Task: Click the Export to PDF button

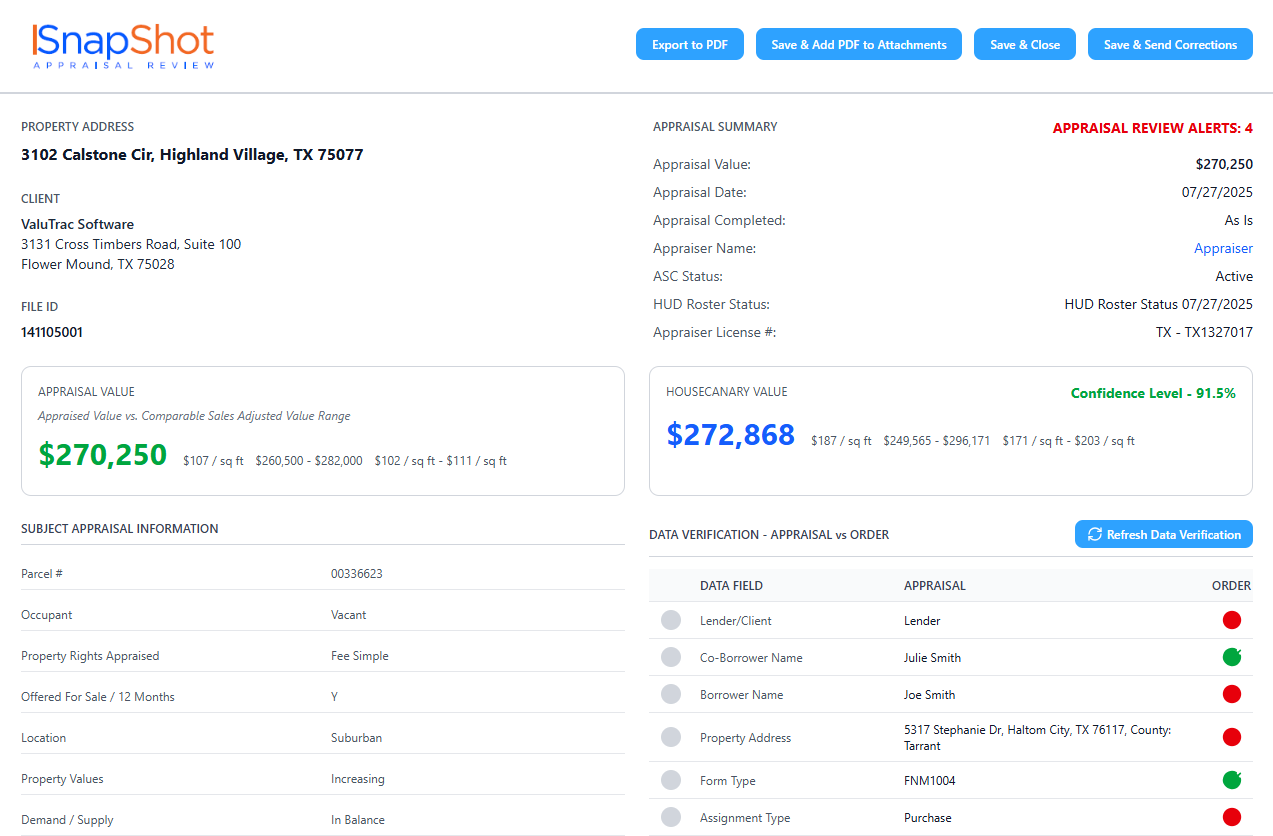Action: tap(689, 44)
